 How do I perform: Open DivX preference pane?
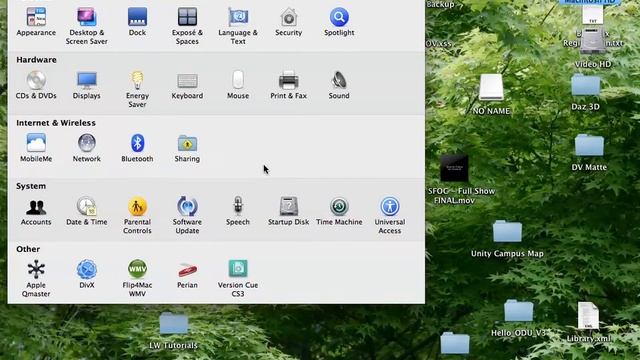click(x=87, y=269)
